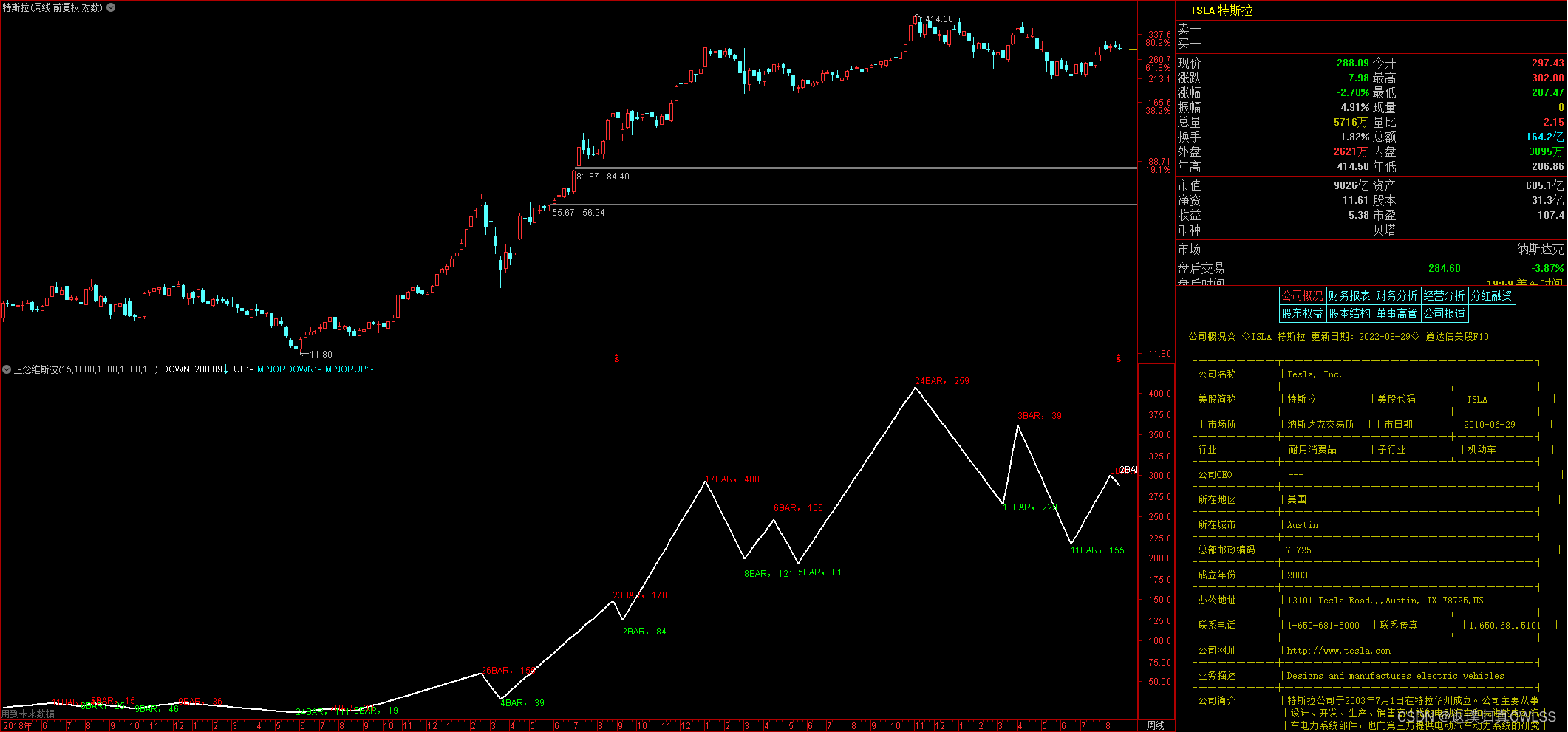Click the 纳斯达克 market label

(x=1540, y=250)
